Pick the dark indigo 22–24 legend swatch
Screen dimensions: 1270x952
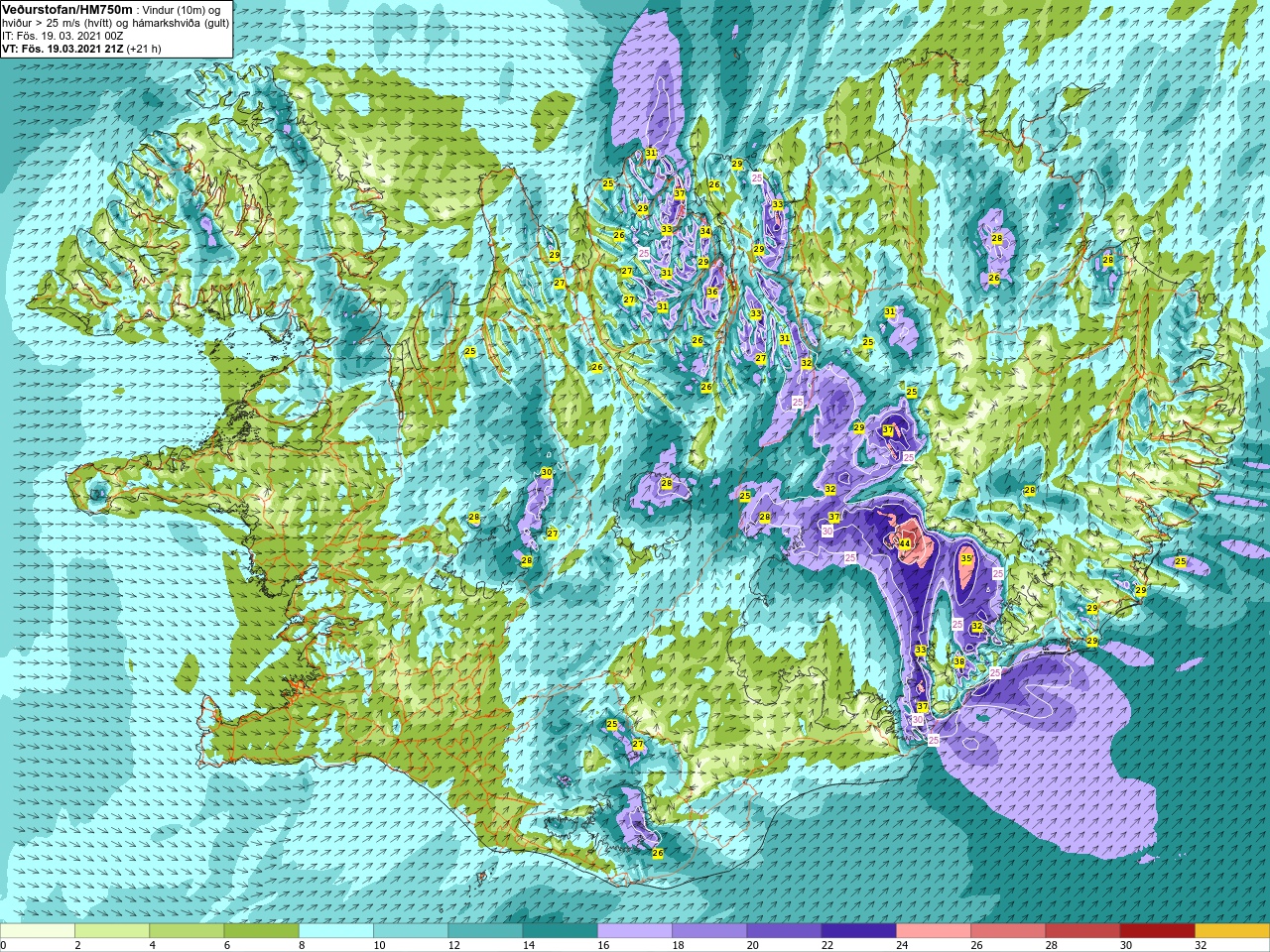(x=858, y=931)
